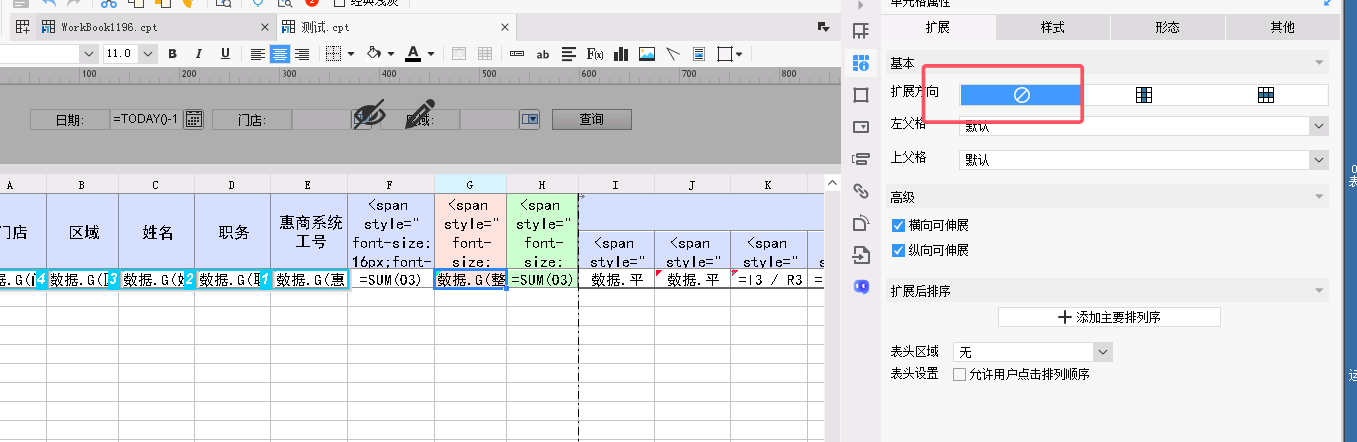Open the 左父格 dropdown
The height and width of the screenshot is (442, 1357).
pyautogui.click(x=1319, y=126)
